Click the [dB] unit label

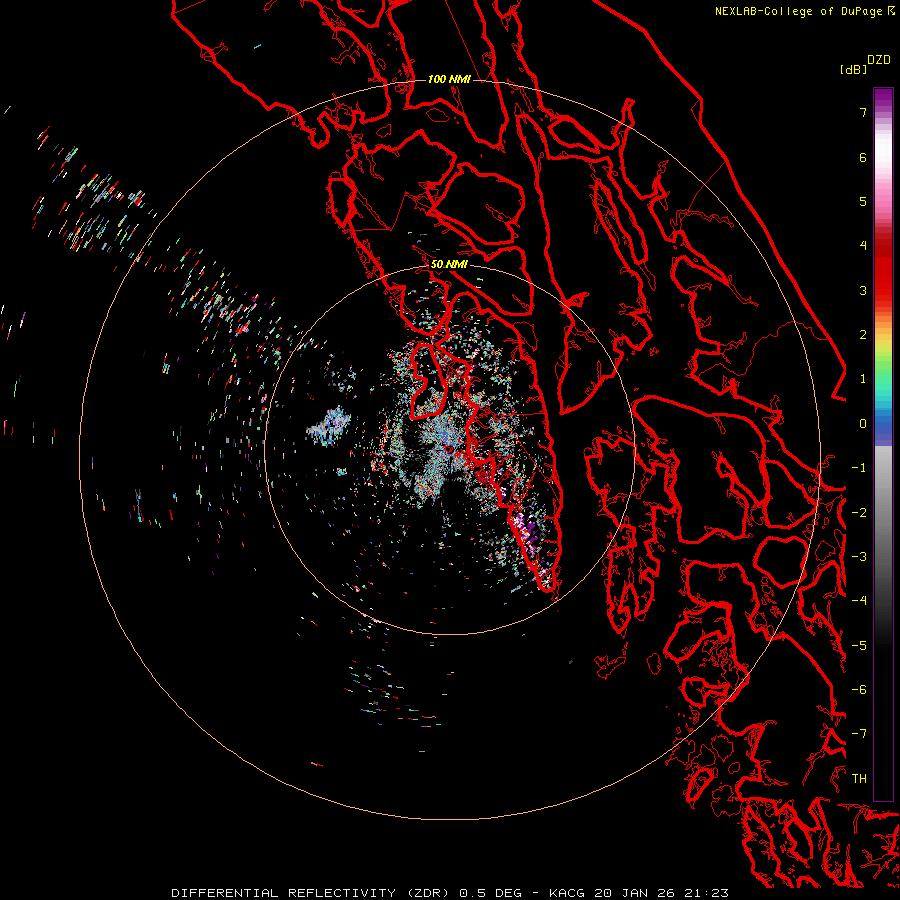coord(853,69)
